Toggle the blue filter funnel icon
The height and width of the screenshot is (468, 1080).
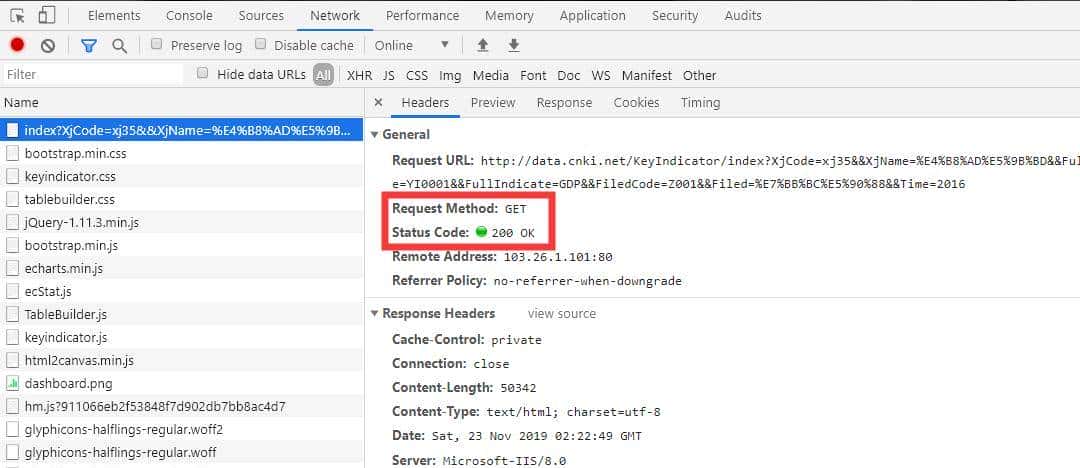88,45
